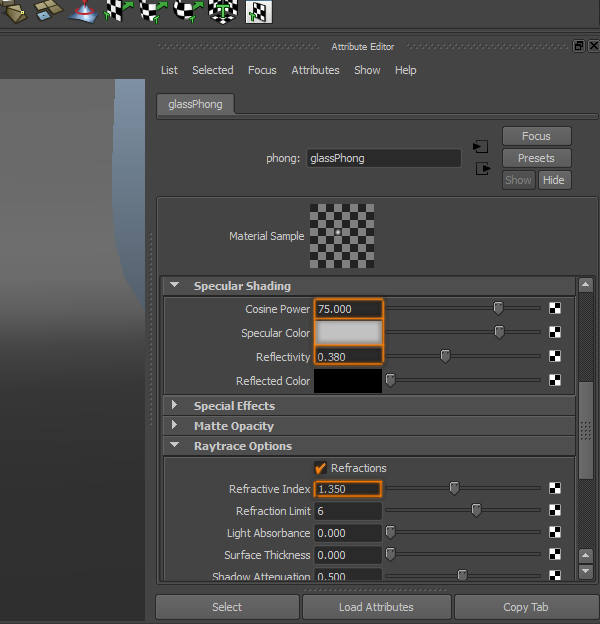Click the checkered sphere with T icon

click(223, 11)
